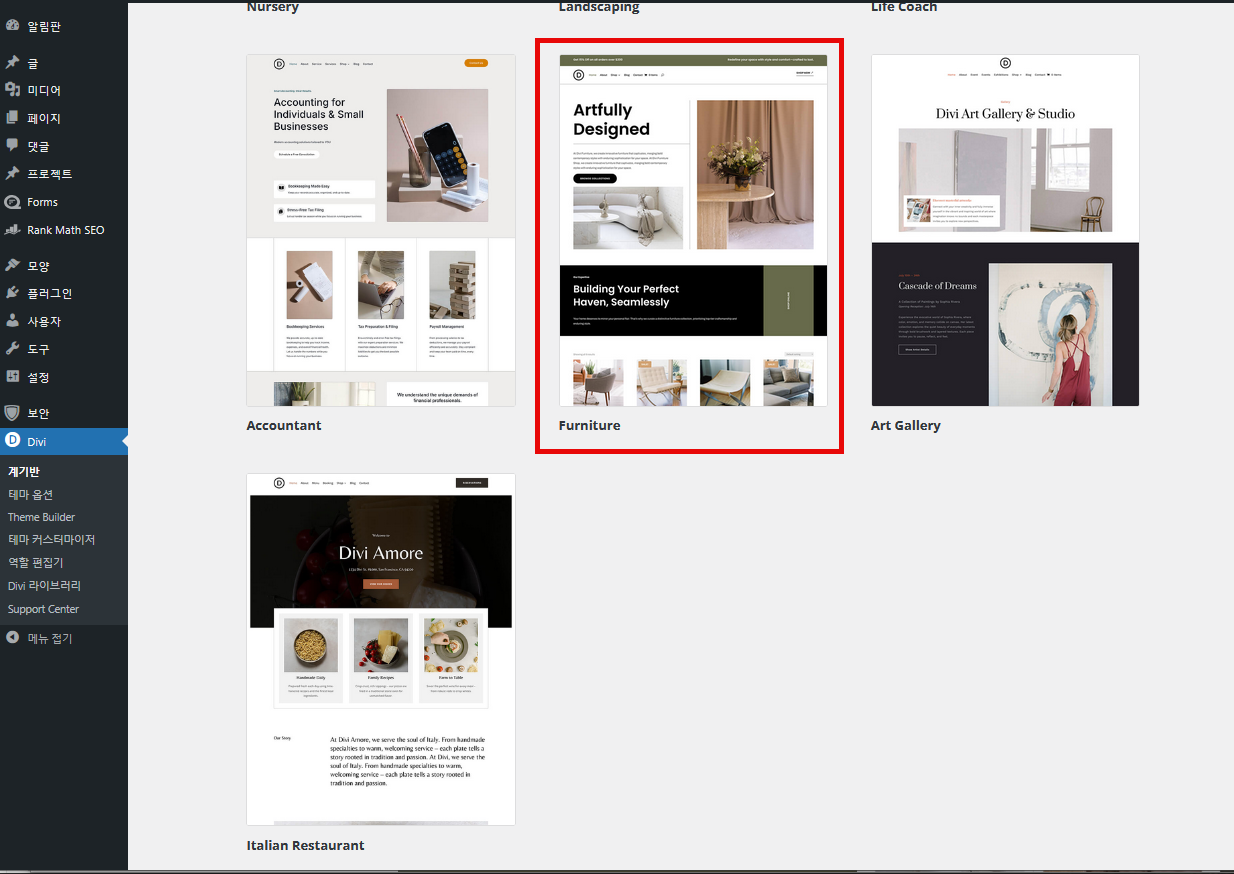Click the 도구 wrench icon
1234x874 pixels.
point(12,349)
